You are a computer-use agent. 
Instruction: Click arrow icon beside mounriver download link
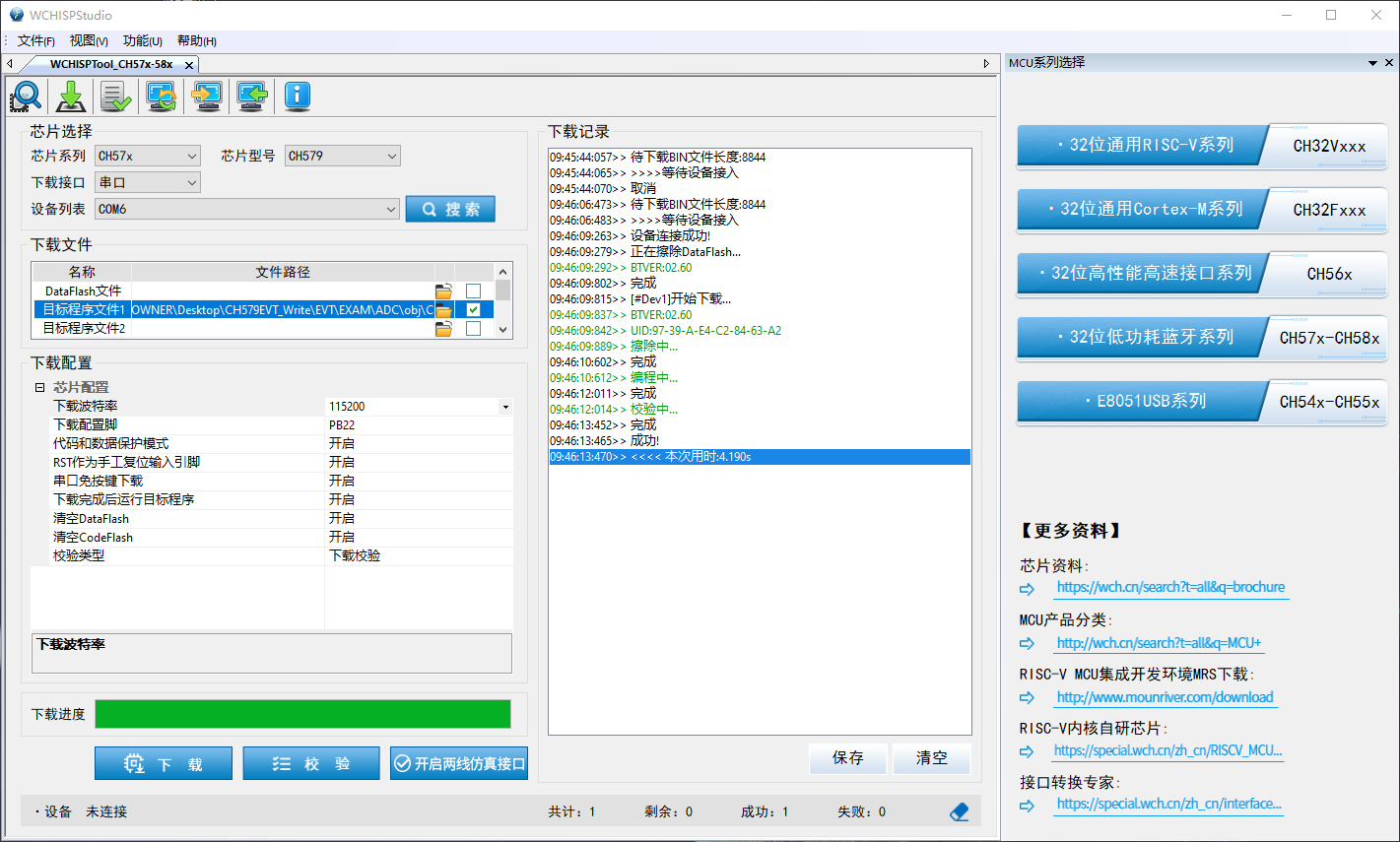click(1028, 697)
